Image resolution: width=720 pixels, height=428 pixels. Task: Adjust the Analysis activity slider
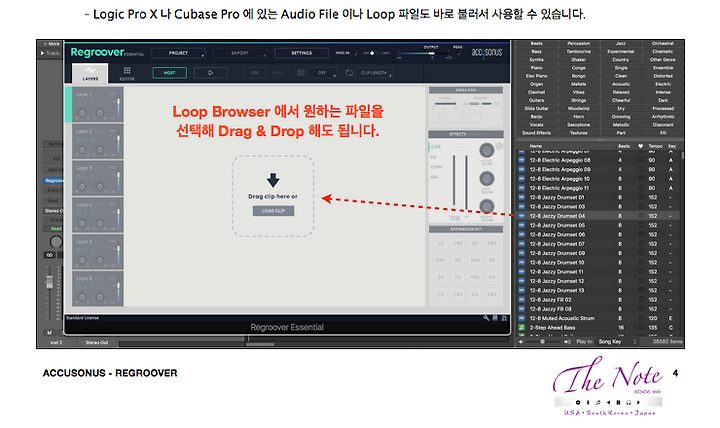click(x=480, y=104)
